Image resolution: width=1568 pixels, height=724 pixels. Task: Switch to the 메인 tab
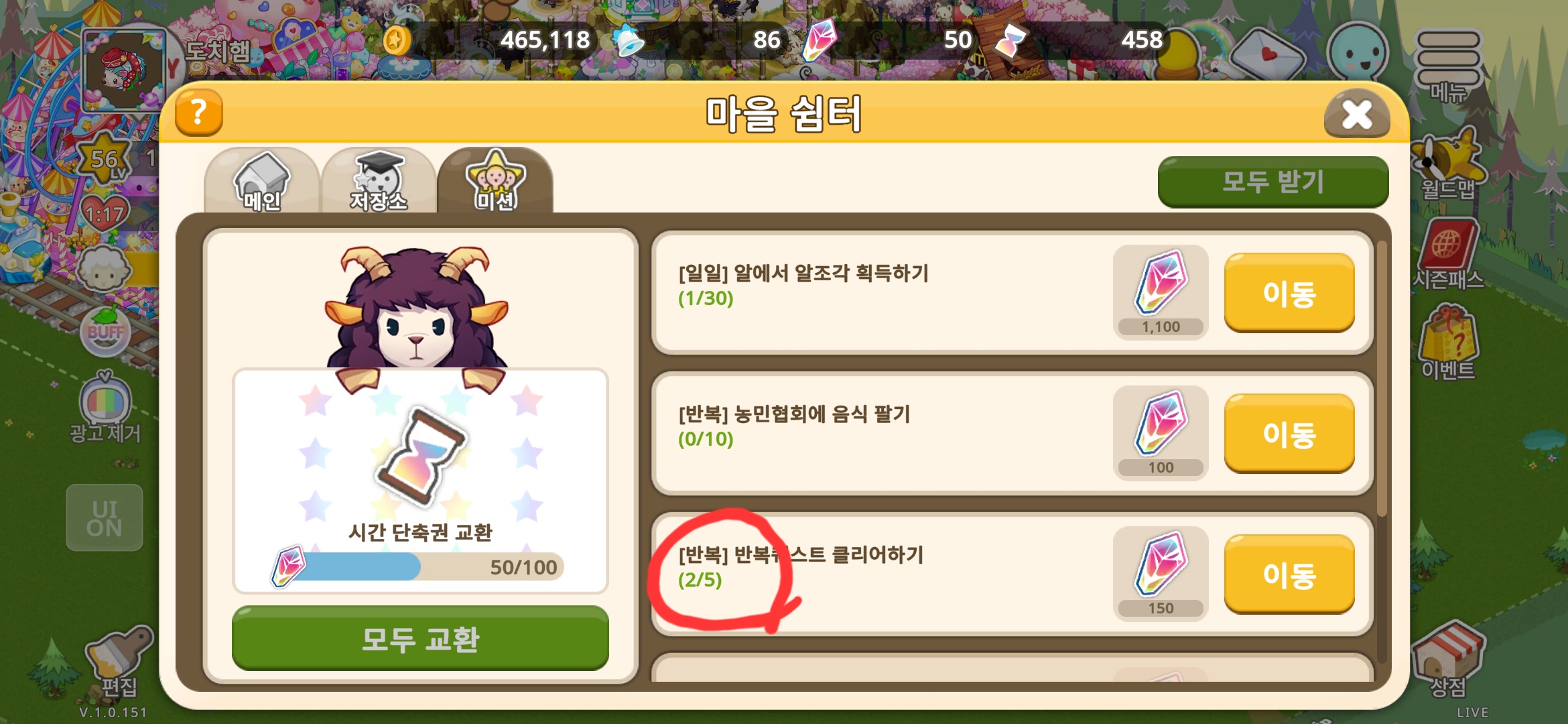261,180
